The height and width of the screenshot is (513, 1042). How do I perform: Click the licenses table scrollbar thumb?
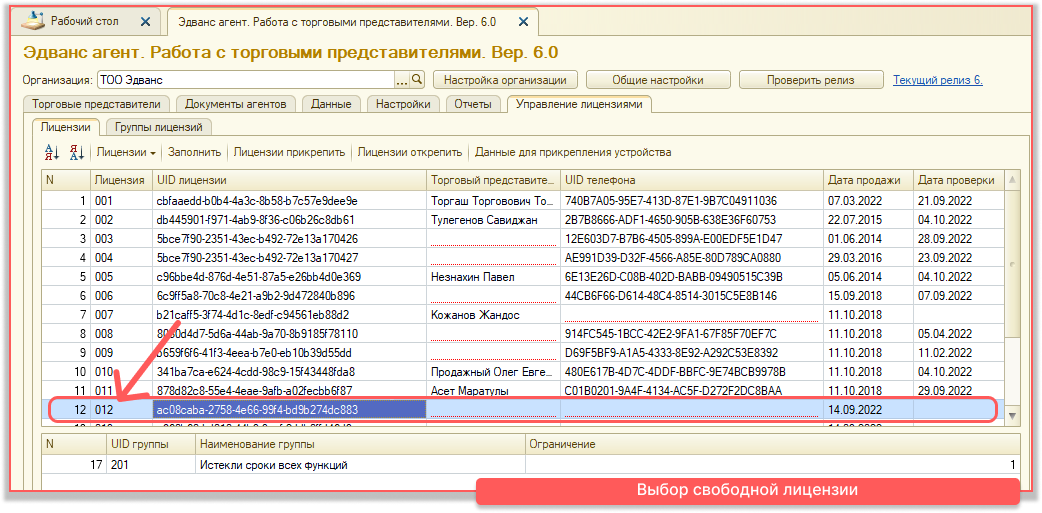click(x=1012, y=263)
